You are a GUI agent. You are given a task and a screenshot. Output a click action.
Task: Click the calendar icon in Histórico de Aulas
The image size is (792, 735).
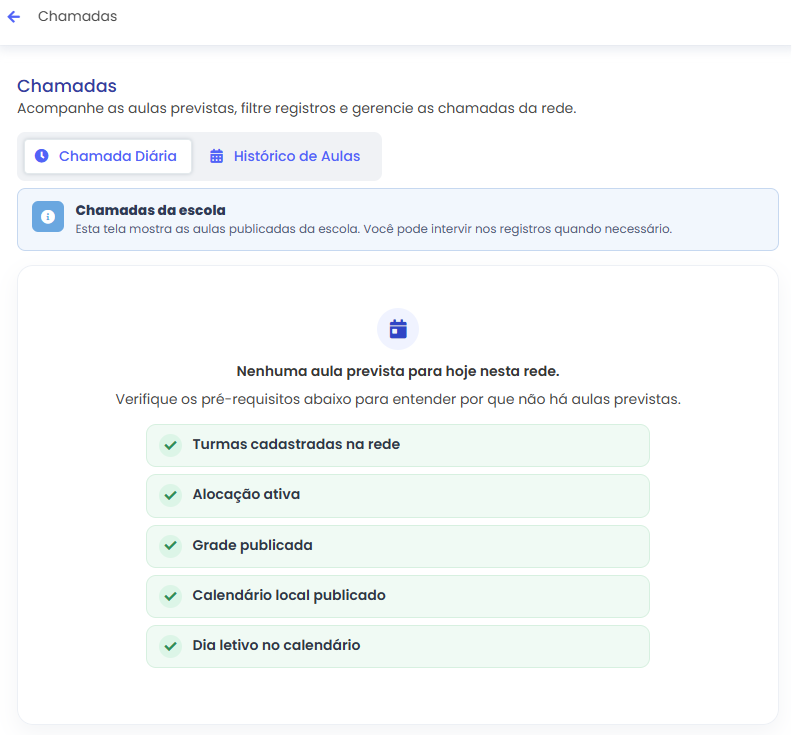coord(216,156)
